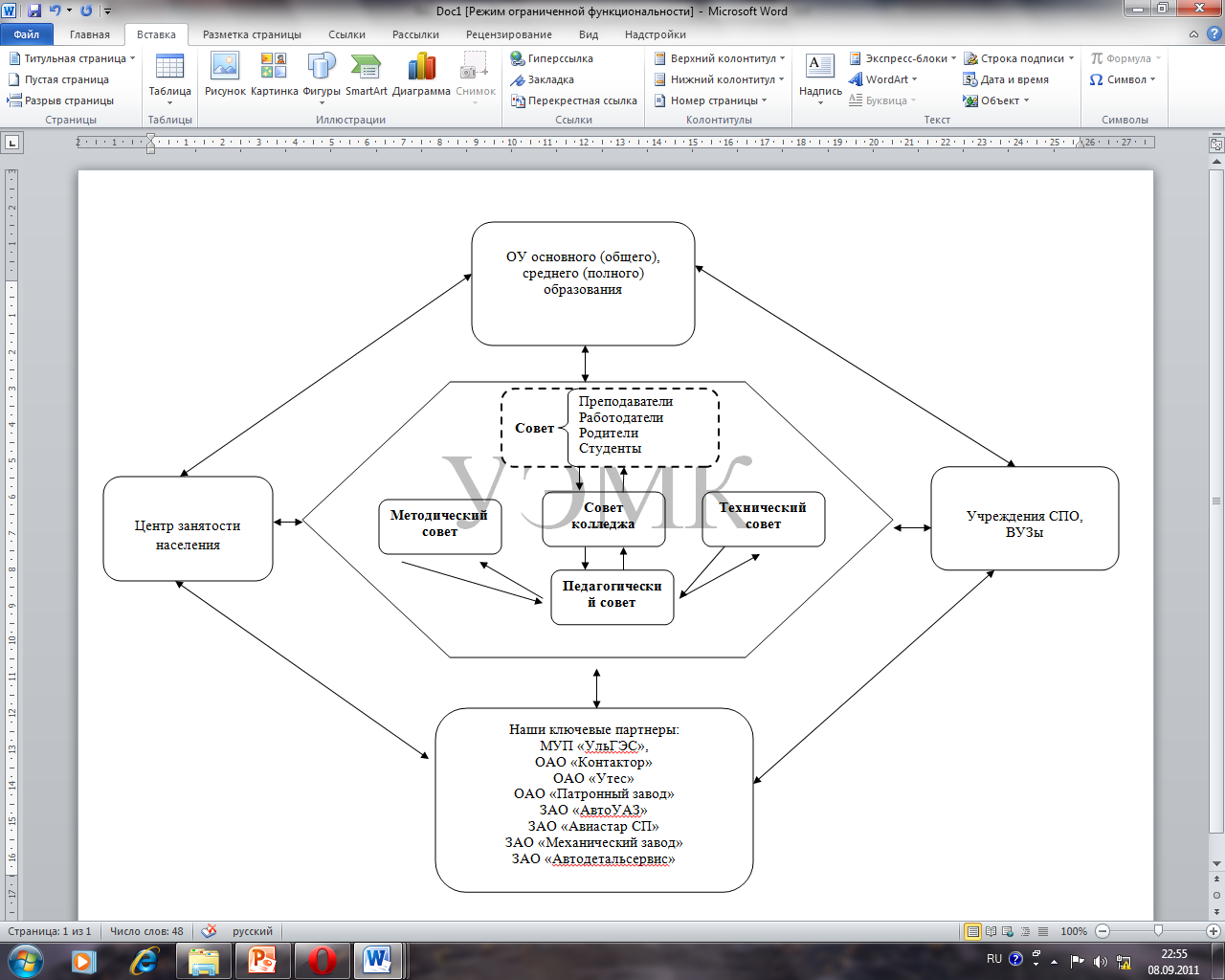Go to the next page with double-arrow down
Image resolution: width=1225 pixels, height=980 pixels.
[1217, 910]
